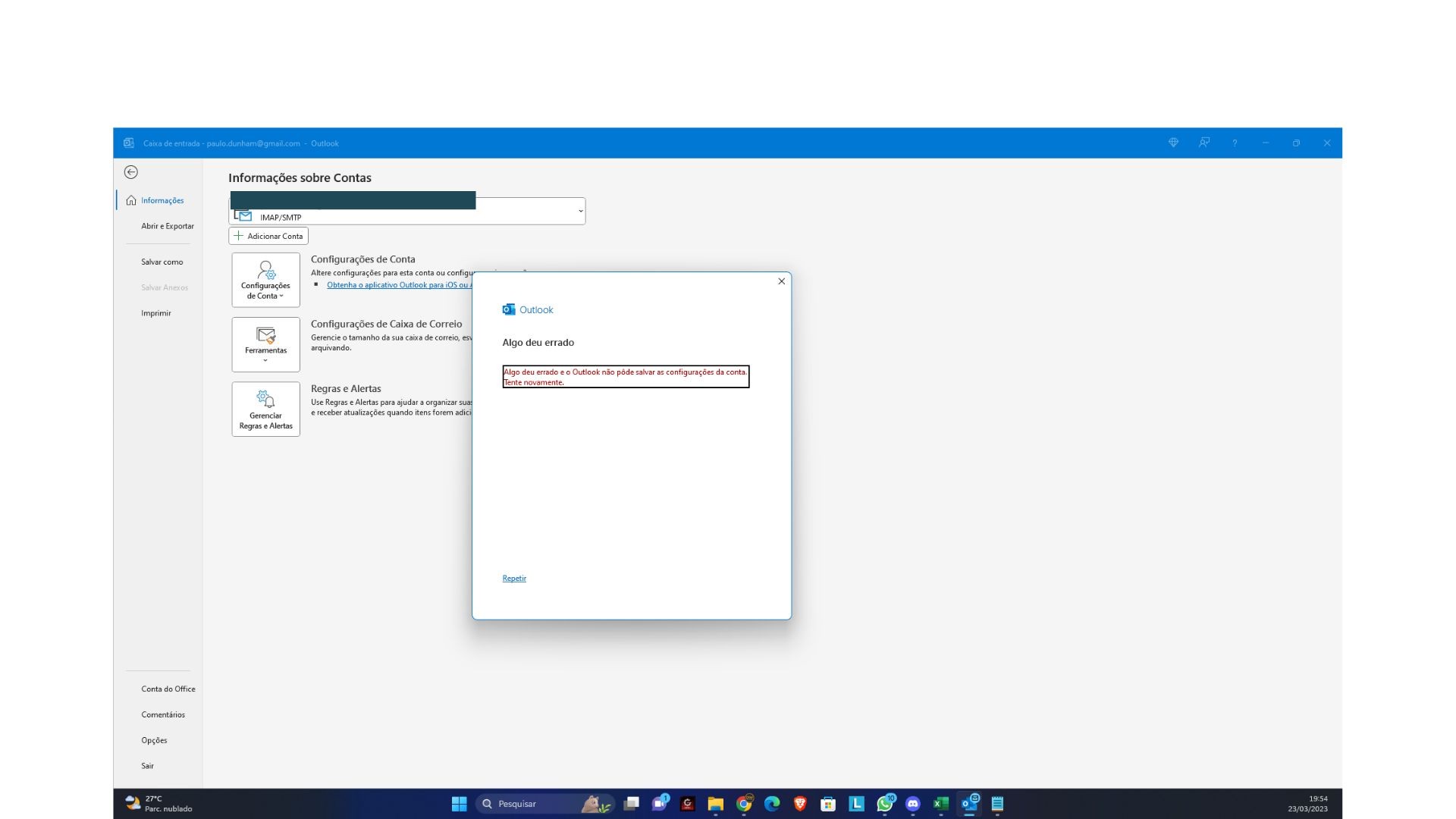Screen dimensions: 1456x819
Task: Click the Adicionar Conta button
Action: click(x=268, y=236)
